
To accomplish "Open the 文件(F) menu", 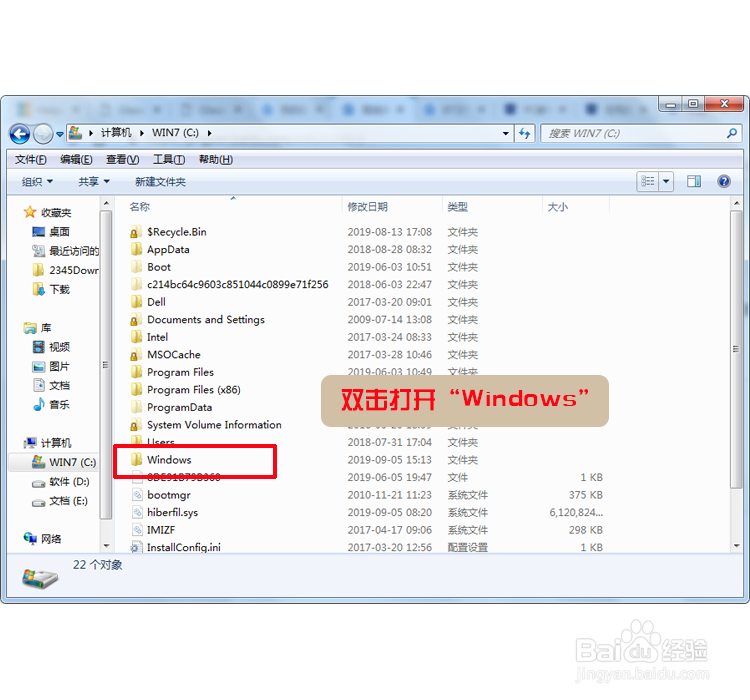I will coord(31,159).
